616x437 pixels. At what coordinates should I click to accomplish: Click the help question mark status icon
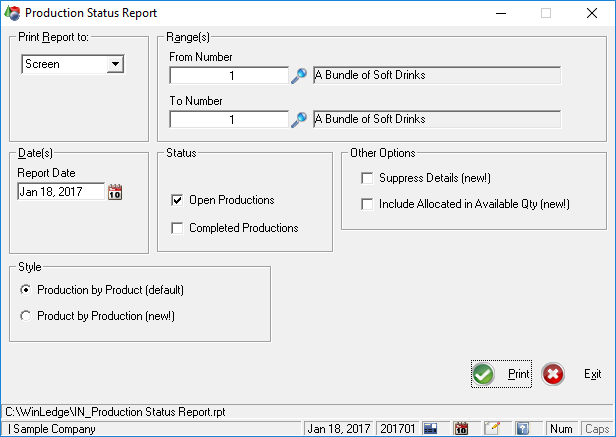coord(522,429)
